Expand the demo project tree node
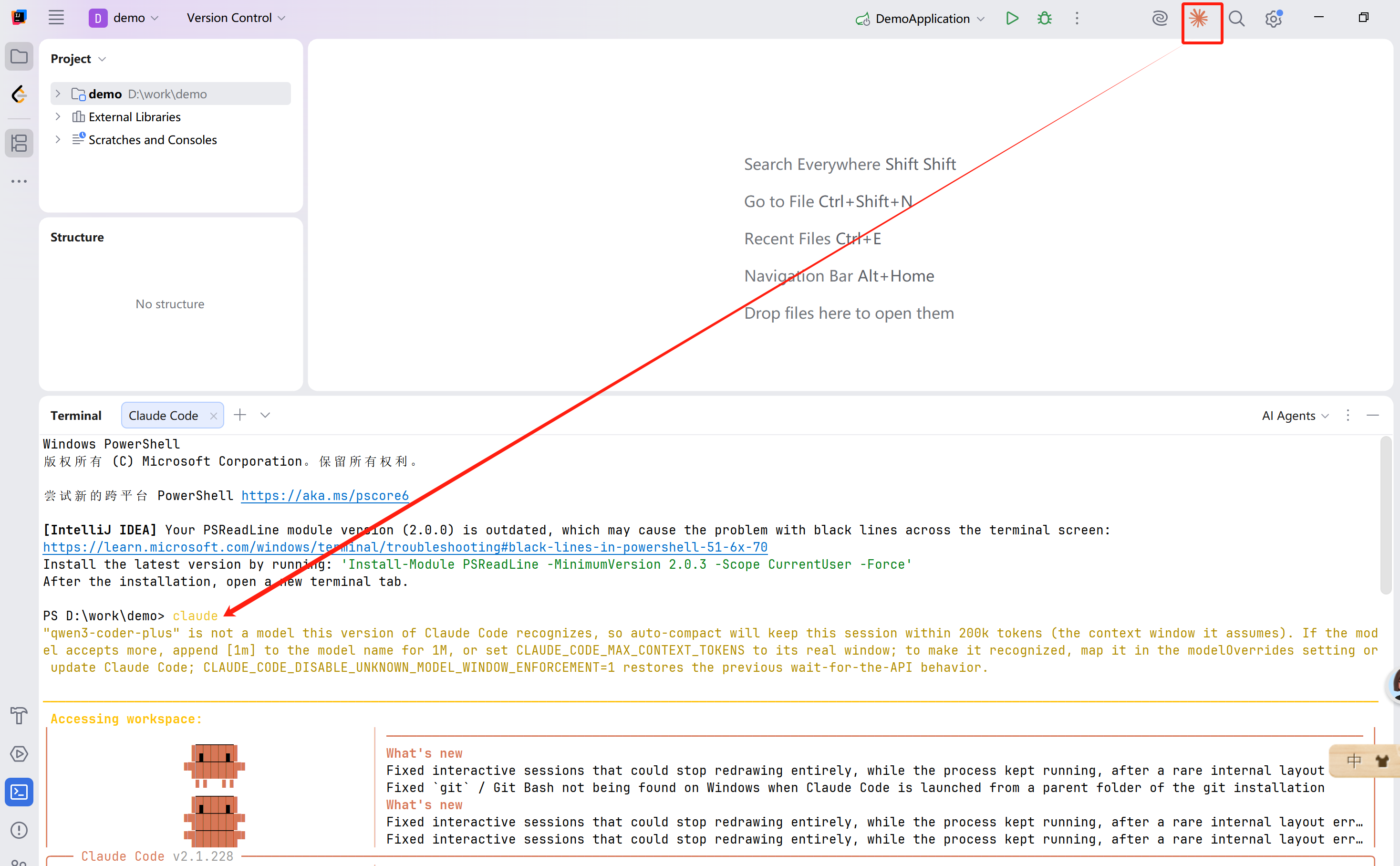The image size is (1400, 866). [x=58, y=94]
